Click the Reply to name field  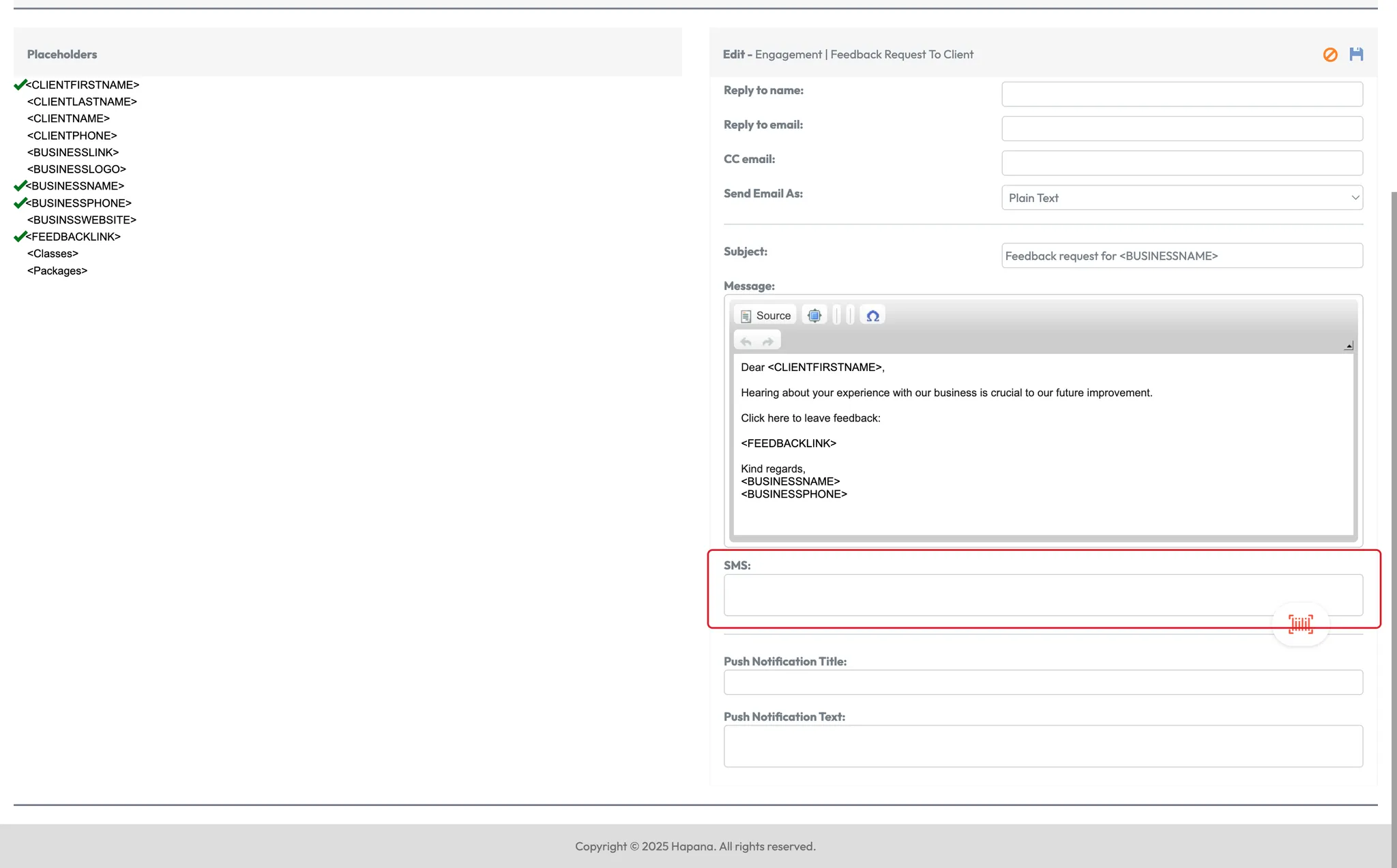coord(1181,94)
